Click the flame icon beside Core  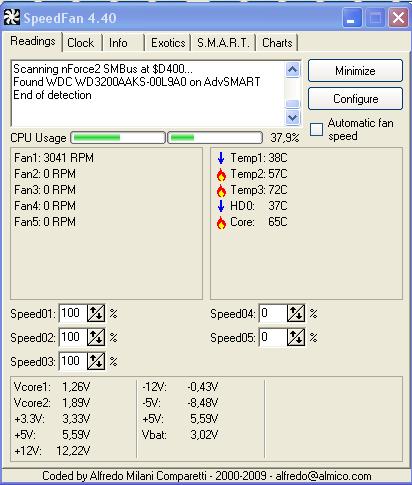coord(221,222)
